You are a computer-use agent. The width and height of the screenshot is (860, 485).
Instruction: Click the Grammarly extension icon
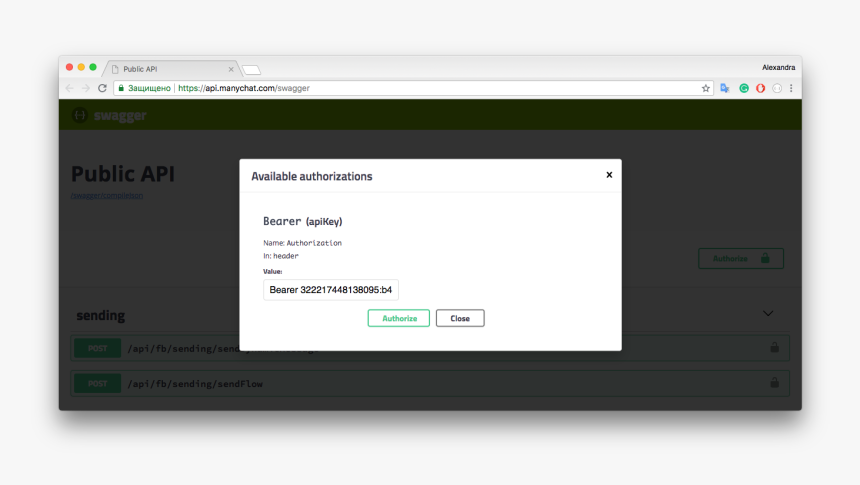[x=744, y=88]
